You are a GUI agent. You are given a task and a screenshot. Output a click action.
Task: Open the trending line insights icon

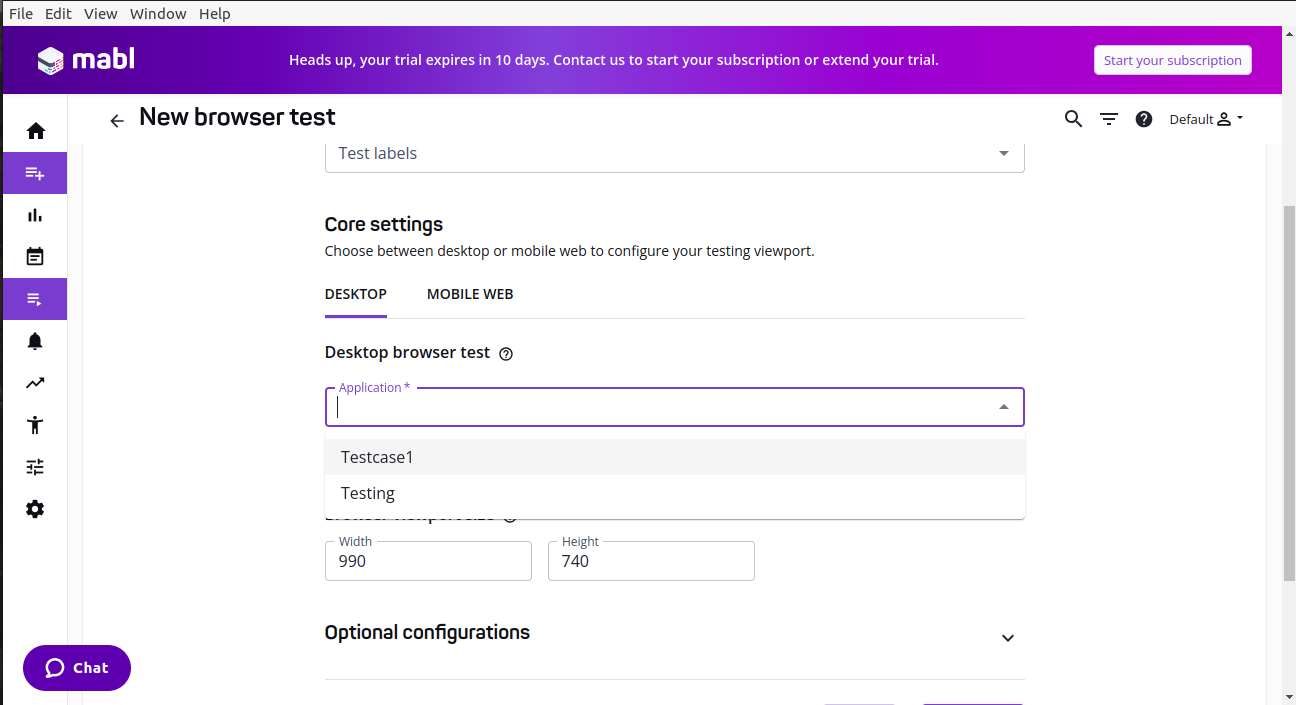point(35,383)
